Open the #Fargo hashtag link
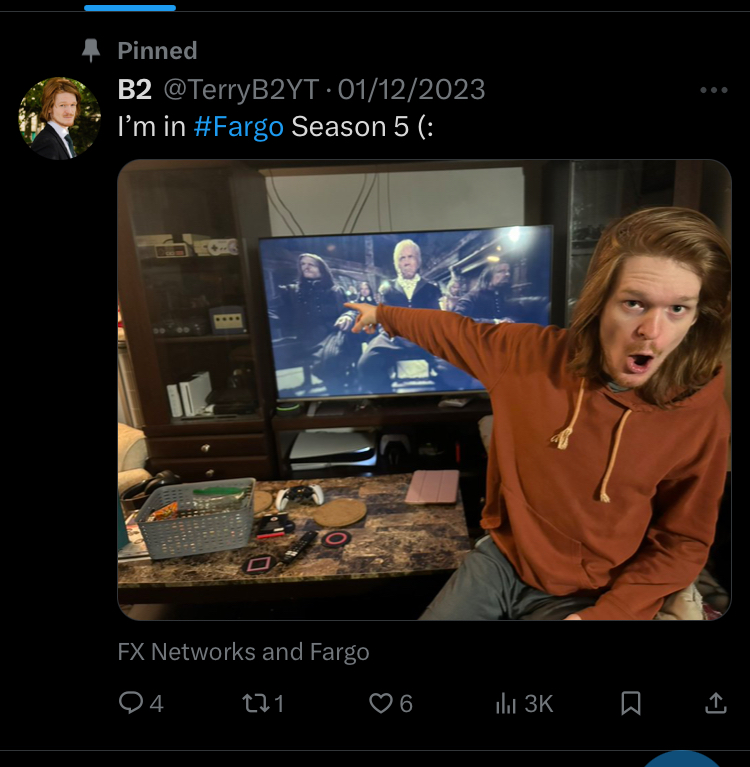The height and width of the screenshot is (767, 750). click(238, 127)
